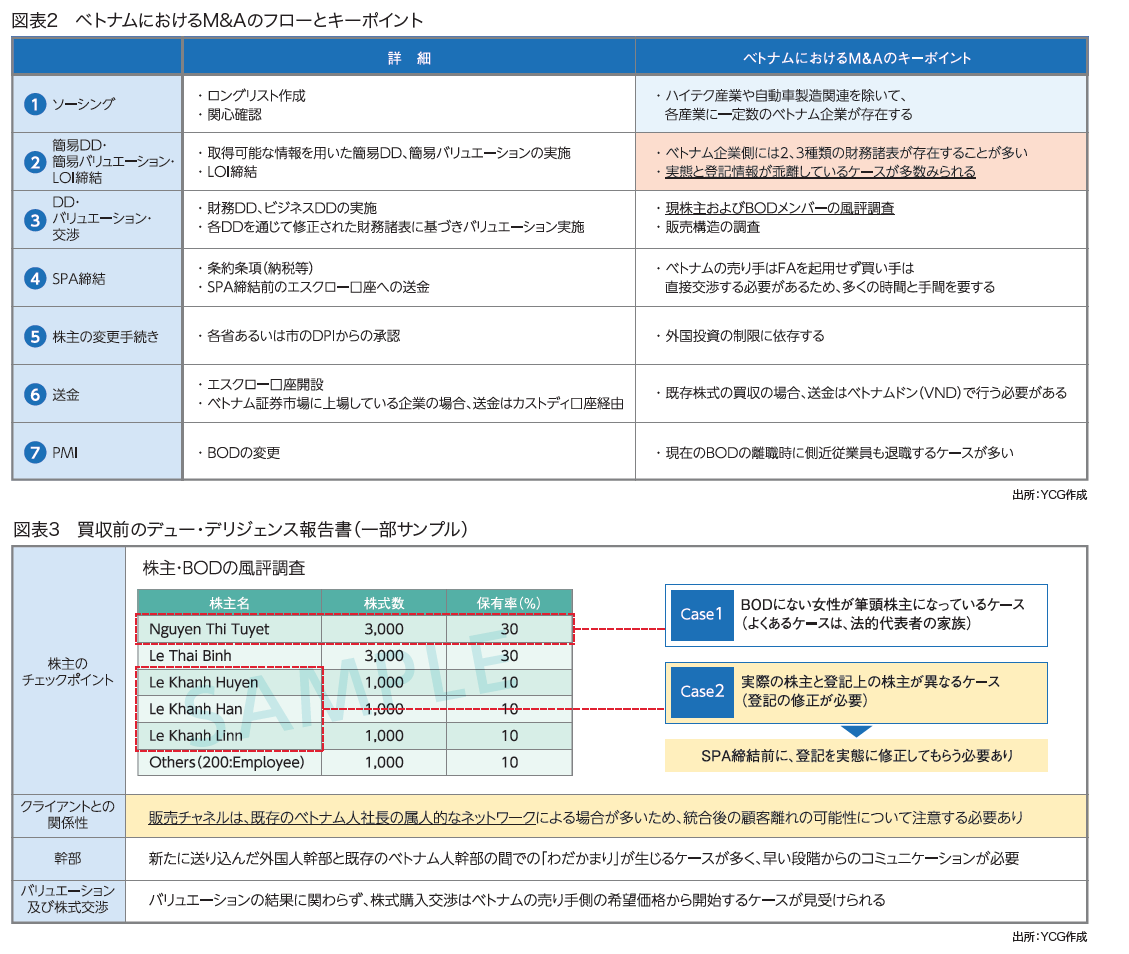Select the Le Thai Binh shareholder name
1129x954 pixels.
[x=190, y=656]
